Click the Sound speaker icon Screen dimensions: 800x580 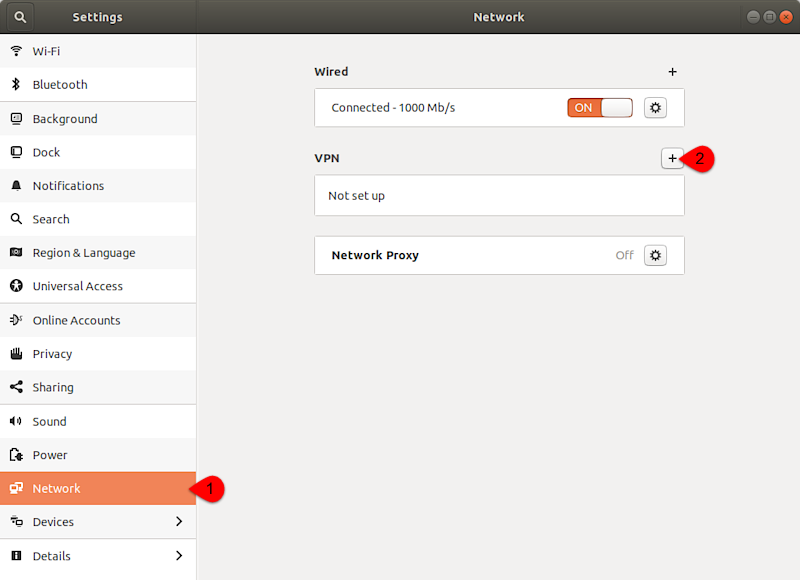pyautogui.click(x=16, y=421)
